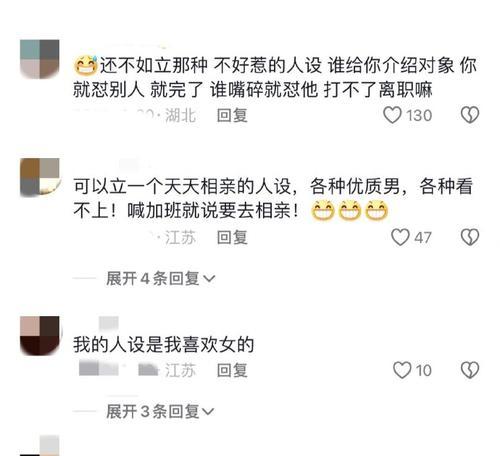Click chevron beside 展开3条回复
500x456 pixels.
208,412
